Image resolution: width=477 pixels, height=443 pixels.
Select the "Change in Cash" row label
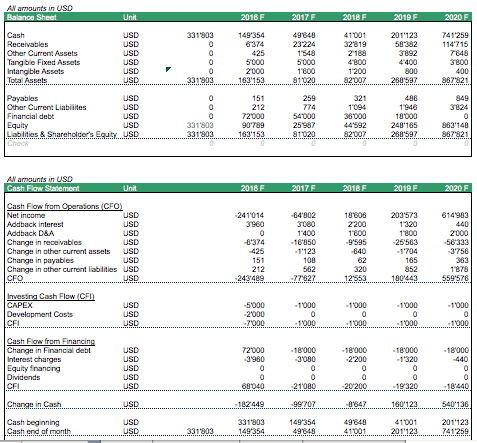(x=34, y=404)
